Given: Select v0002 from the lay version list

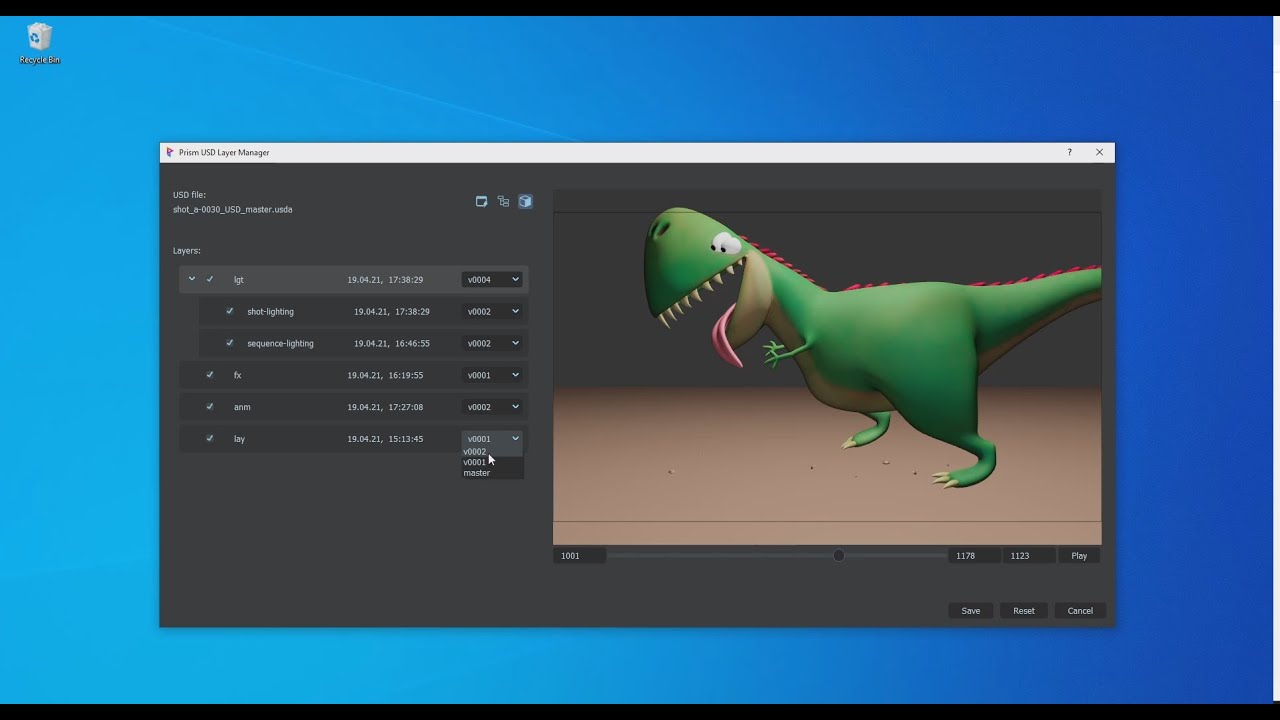Looking at the screenshot, I should tap(492, 452).
